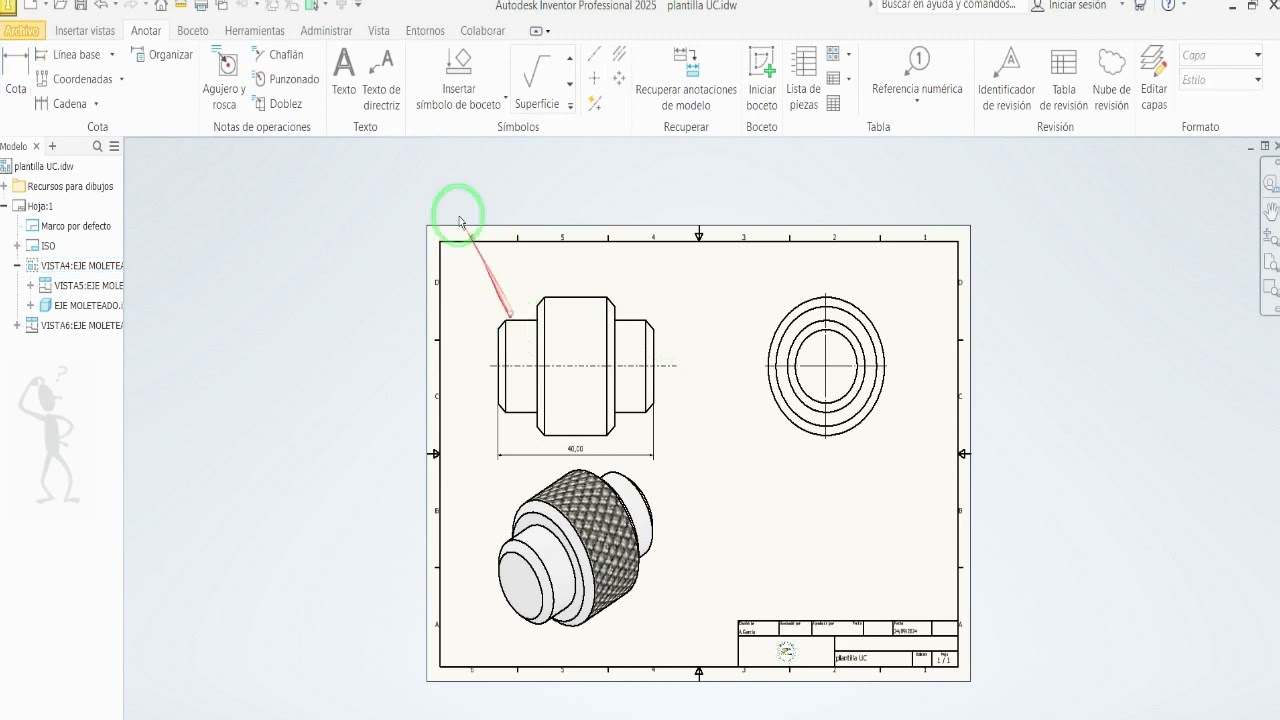Open the Estilo style combo box
This screenshot has width=1280, height=720.
(1221, 80)
